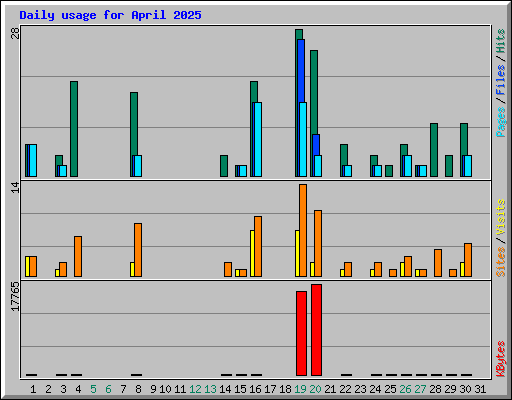This screenshot has width=512, height=400.
Task: Click the green weekend label "26"
Action: tap(405, 389)
